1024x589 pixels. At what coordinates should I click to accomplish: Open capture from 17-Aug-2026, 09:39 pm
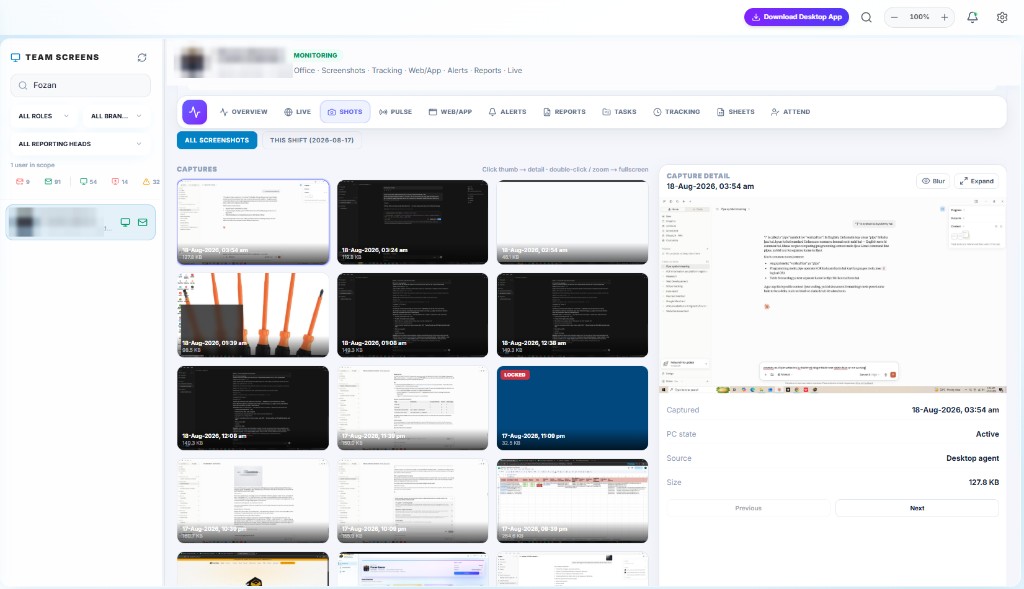point(572,500)
